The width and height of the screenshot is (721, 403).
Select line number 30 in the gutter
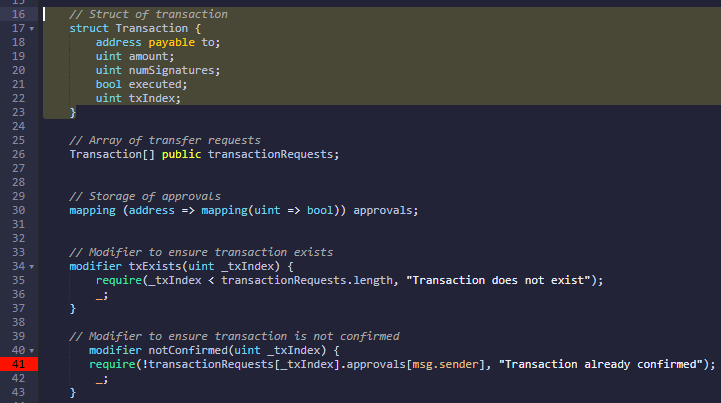coord(18,210)
